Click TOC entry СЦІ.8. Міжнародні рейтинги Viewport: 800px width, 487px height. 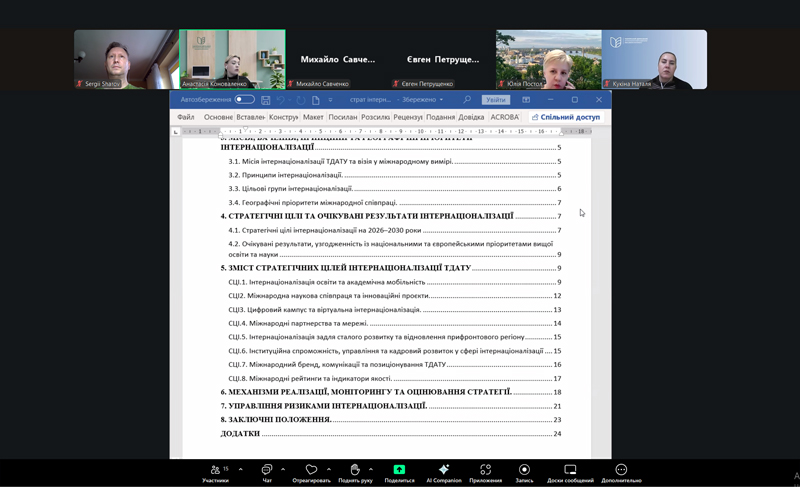[394, 378]
